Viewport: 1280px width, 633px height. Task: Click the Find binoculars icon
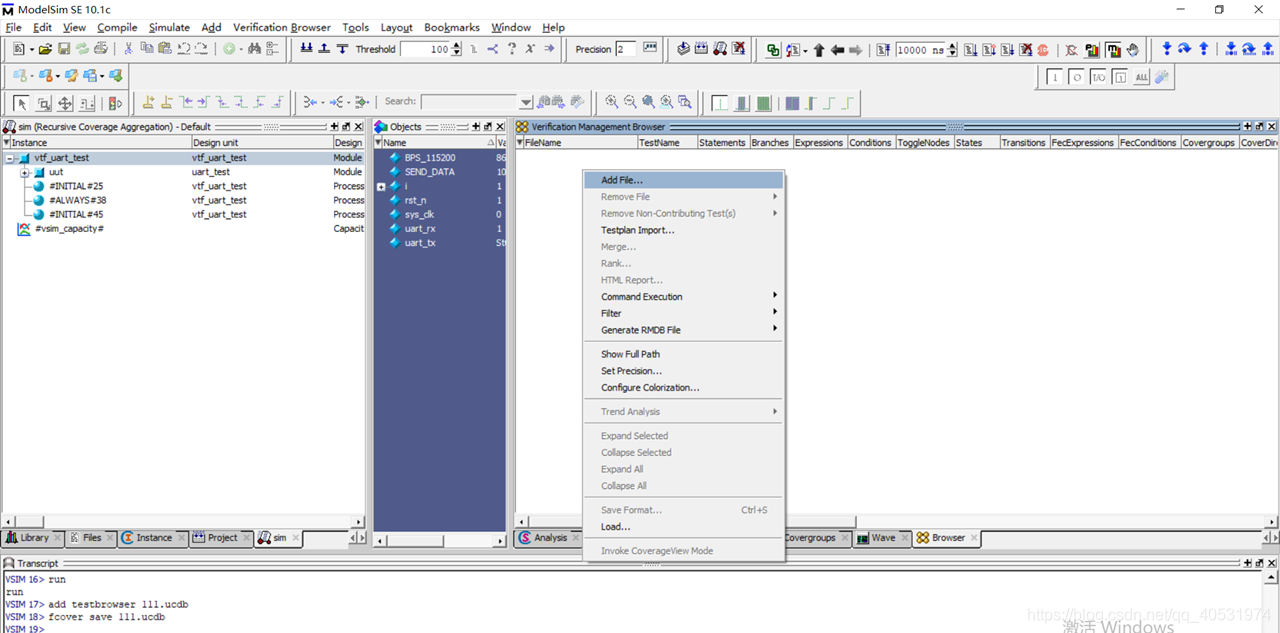(254, 49)
